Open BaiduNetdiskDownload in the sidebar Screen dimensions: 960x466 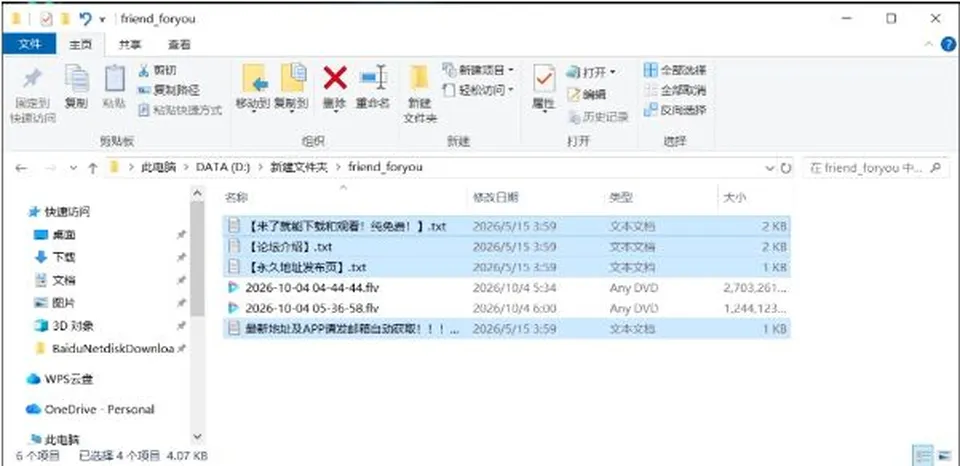105,348
